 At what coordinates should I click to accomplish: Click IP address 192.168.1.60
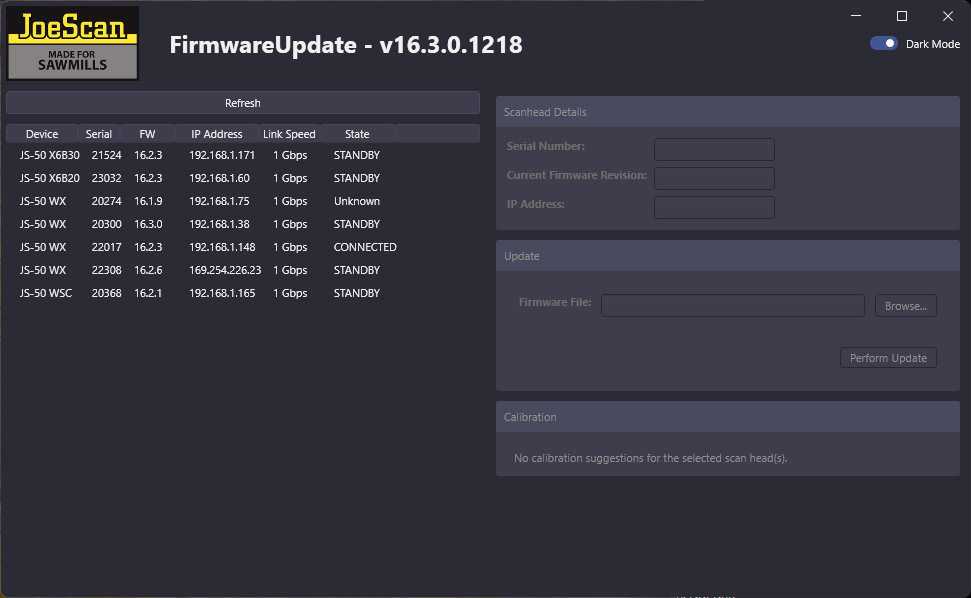pyautogui.click(x=219, y=178)
